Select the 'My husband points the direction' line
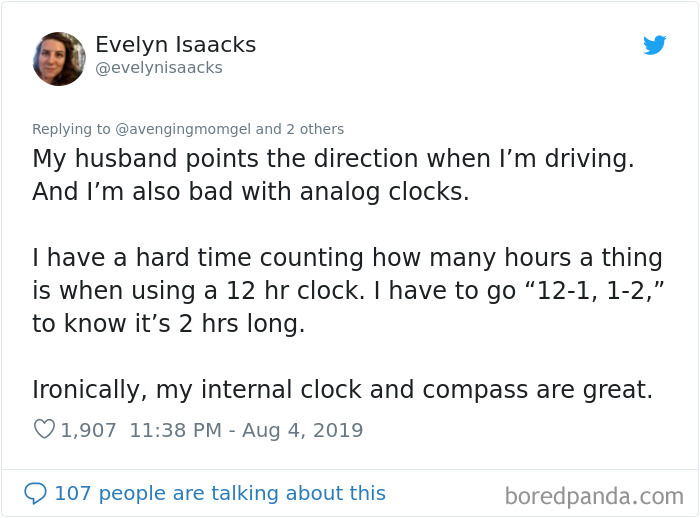Viewport: 700px width, 518px height. tap(333, 159)
